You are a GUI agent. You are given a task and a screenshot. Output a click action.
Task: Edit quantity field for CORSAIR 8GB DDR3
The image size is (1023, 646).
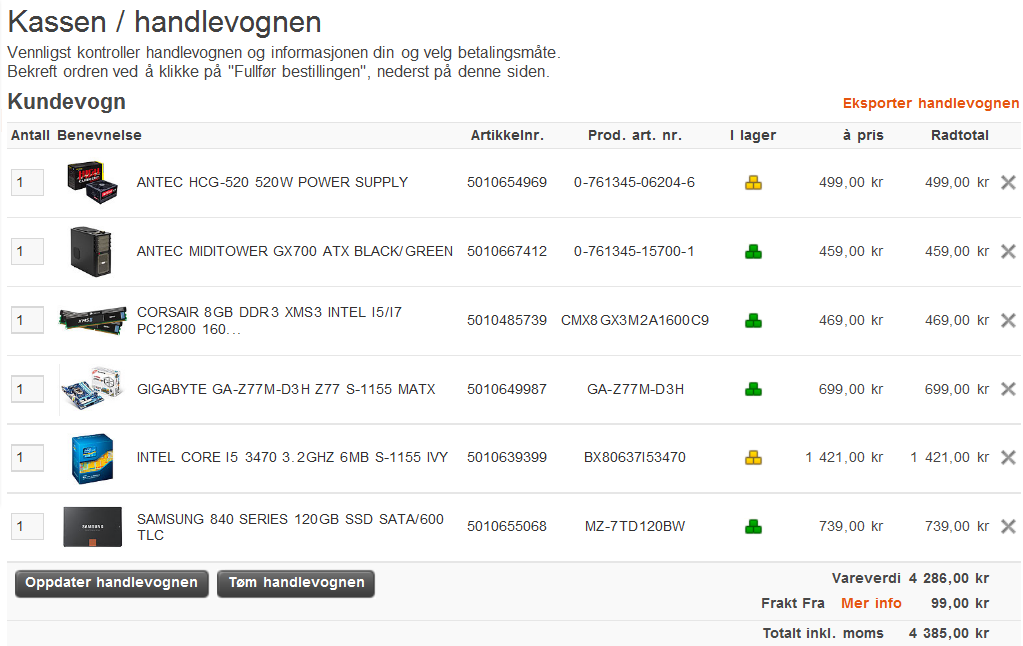[x=27, y=320]
